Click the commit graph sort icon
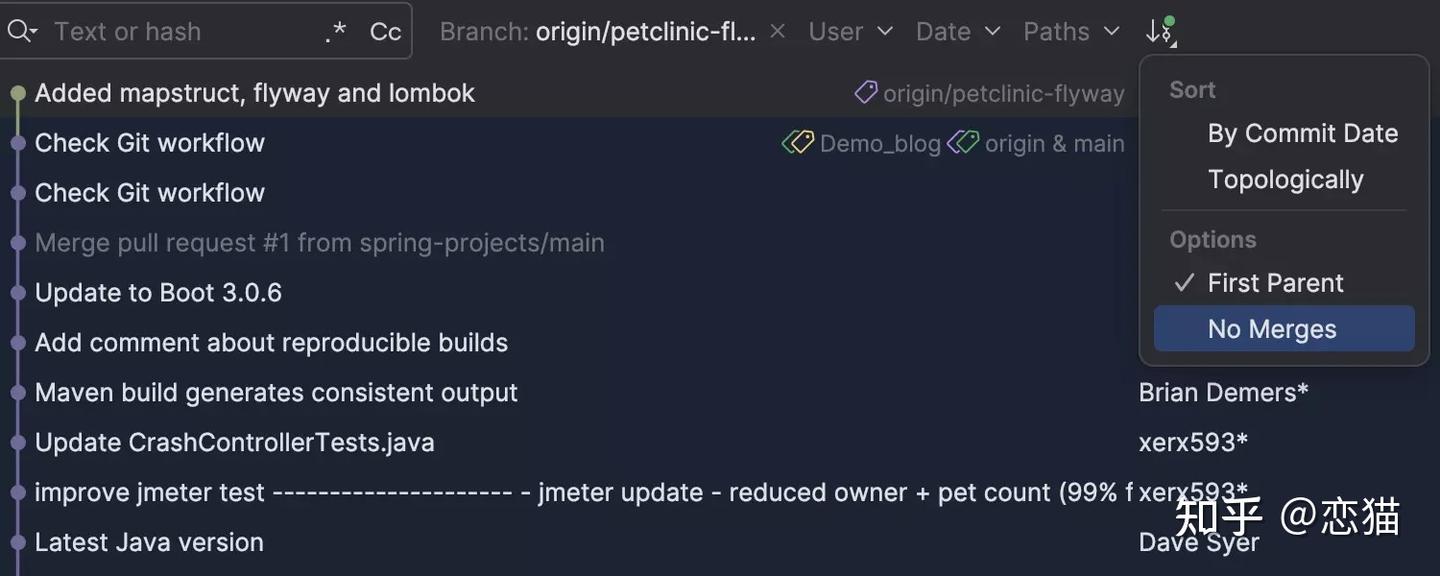 click(1160, 31)
